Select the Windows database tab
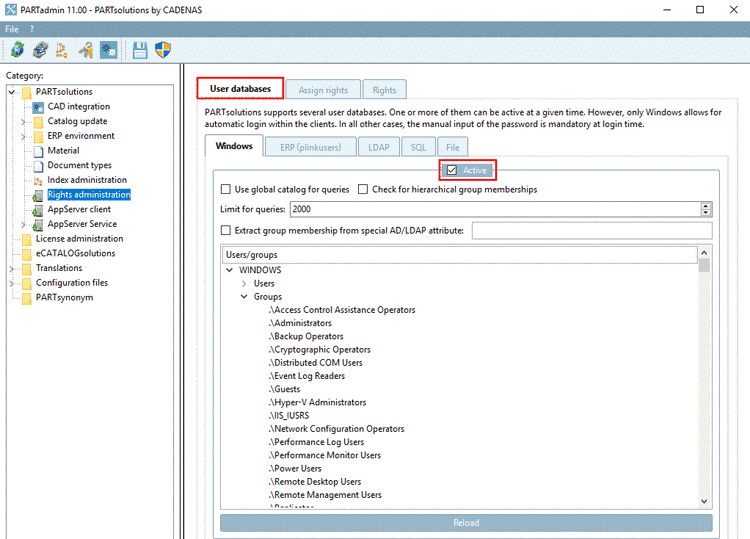The height and width of the screenshot is (539, 750). tap(234, 146)
